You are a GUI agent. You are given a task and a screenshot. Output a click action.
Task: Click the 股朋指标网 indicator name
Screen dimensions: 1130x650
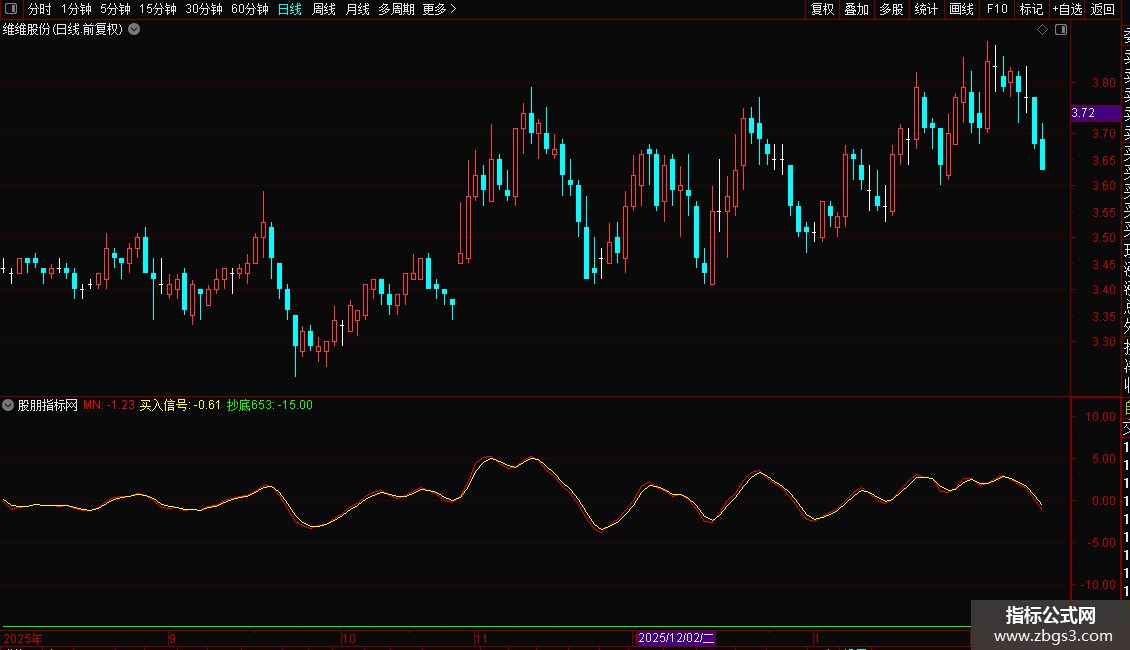click(48, 405)
